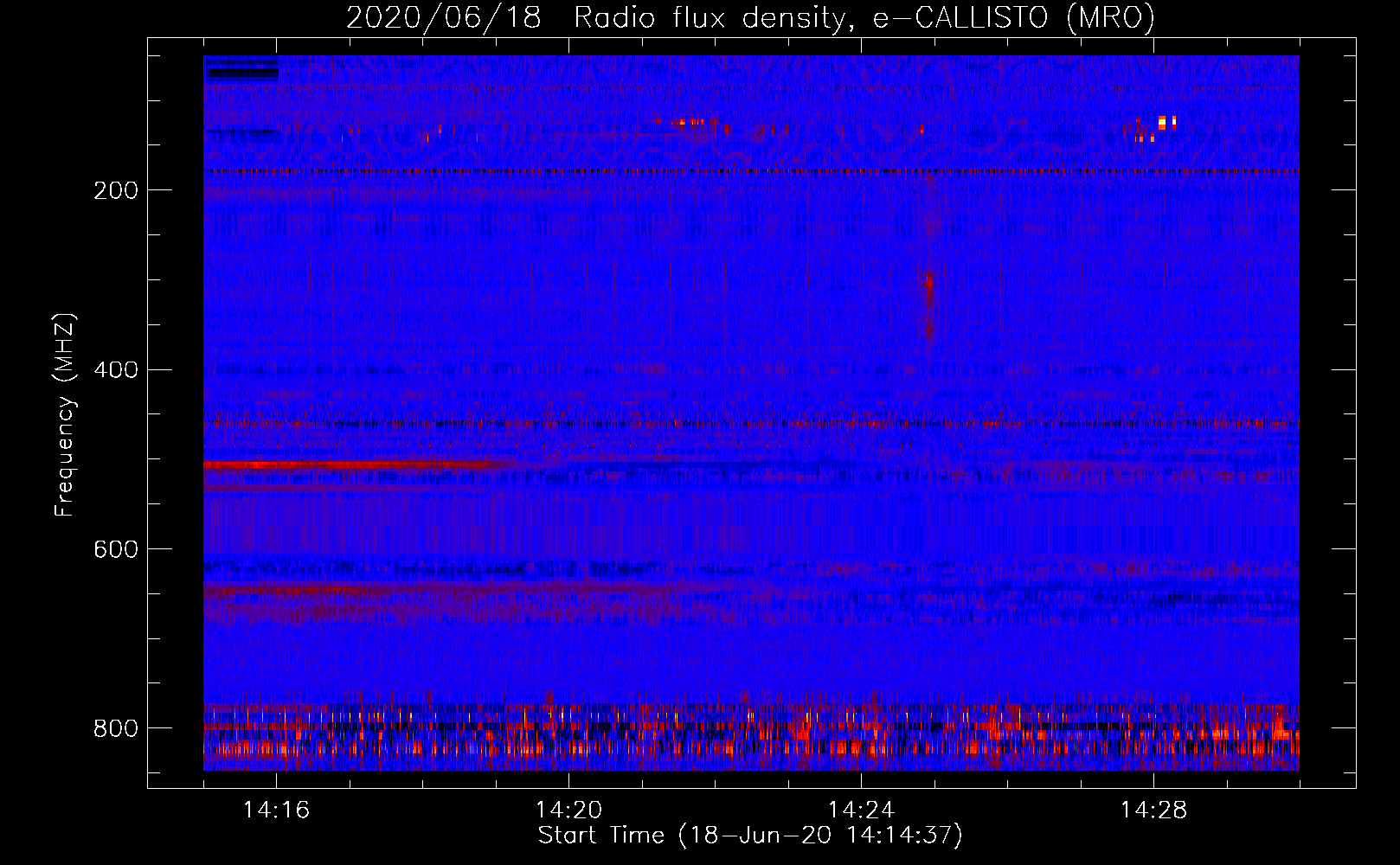Click the red vertical burst near 300 MHz
Screen dimensions: 1400x865
click(x=930, y=291)
